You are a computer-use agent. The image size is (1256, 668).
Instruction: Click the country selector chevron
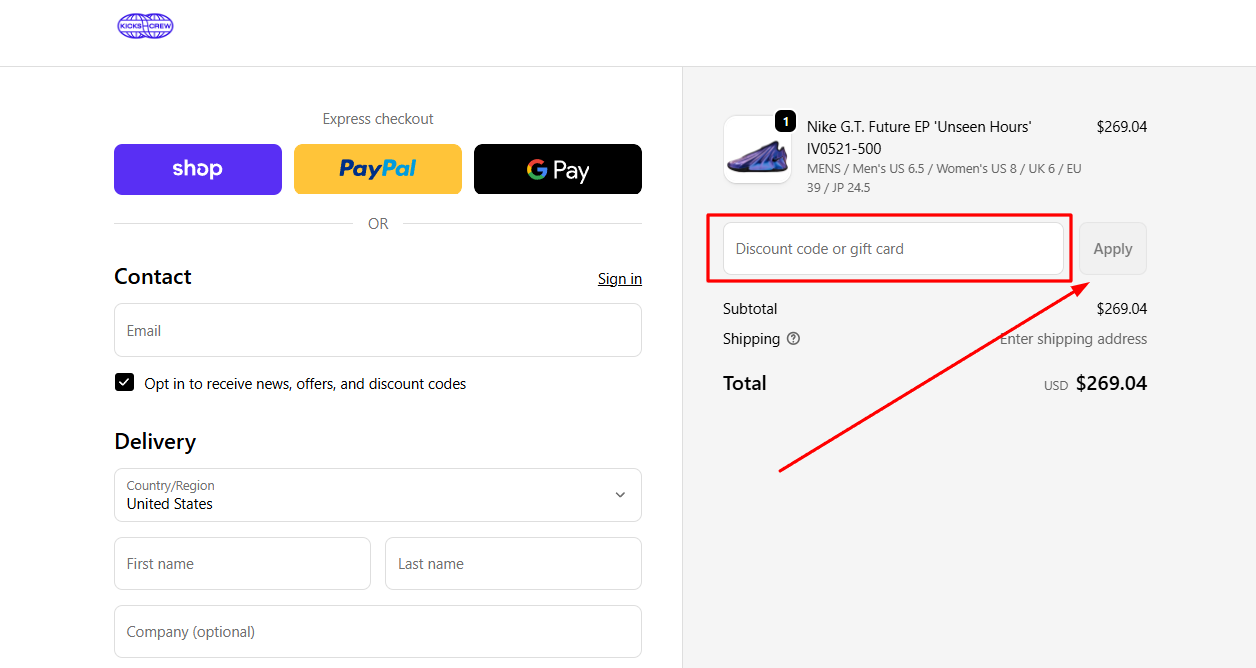click(619, 495)
